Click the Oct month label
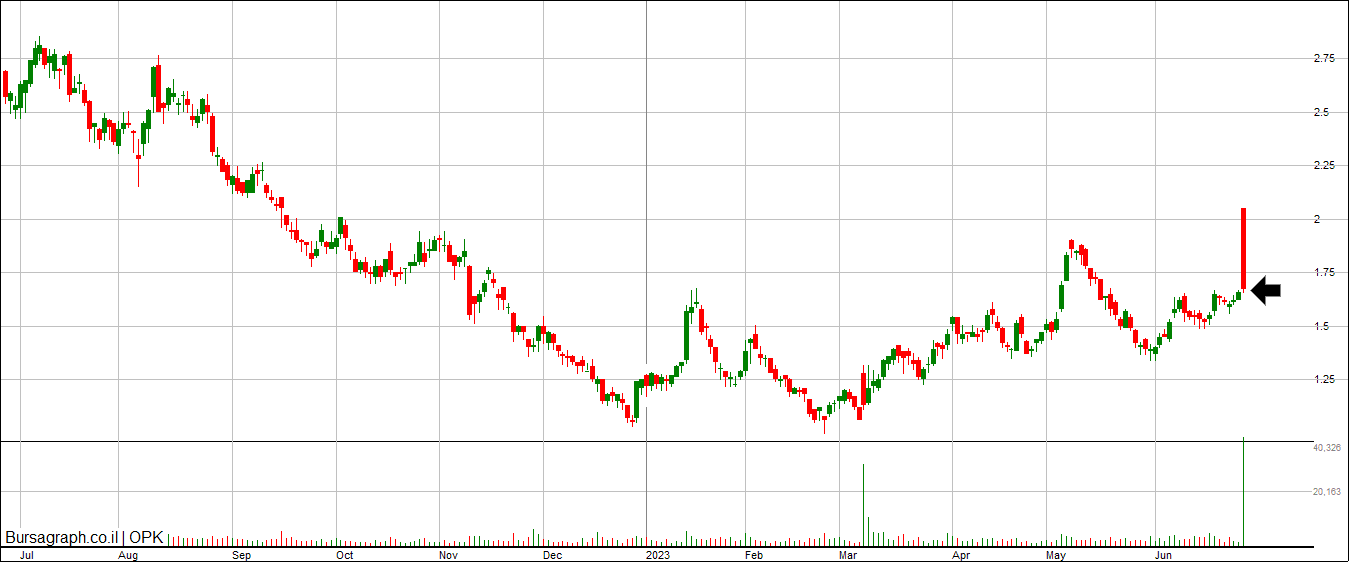 [x=345, y=554]
